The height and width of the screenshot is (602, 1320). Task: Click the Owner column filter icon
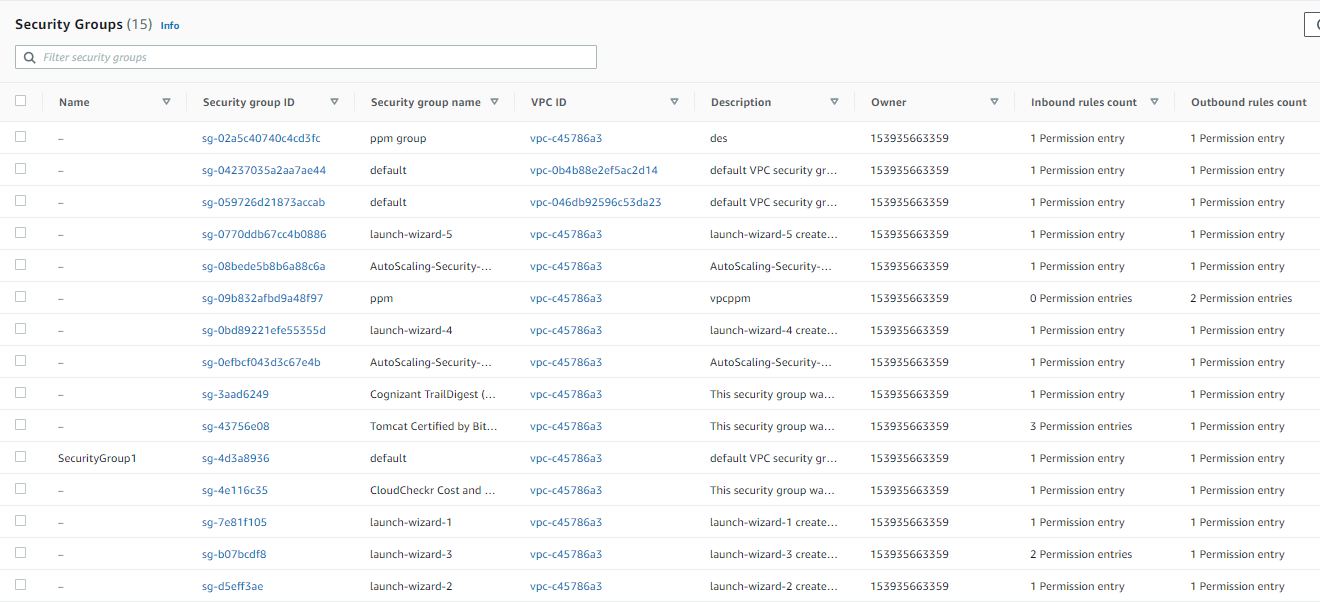coord(994,101)
